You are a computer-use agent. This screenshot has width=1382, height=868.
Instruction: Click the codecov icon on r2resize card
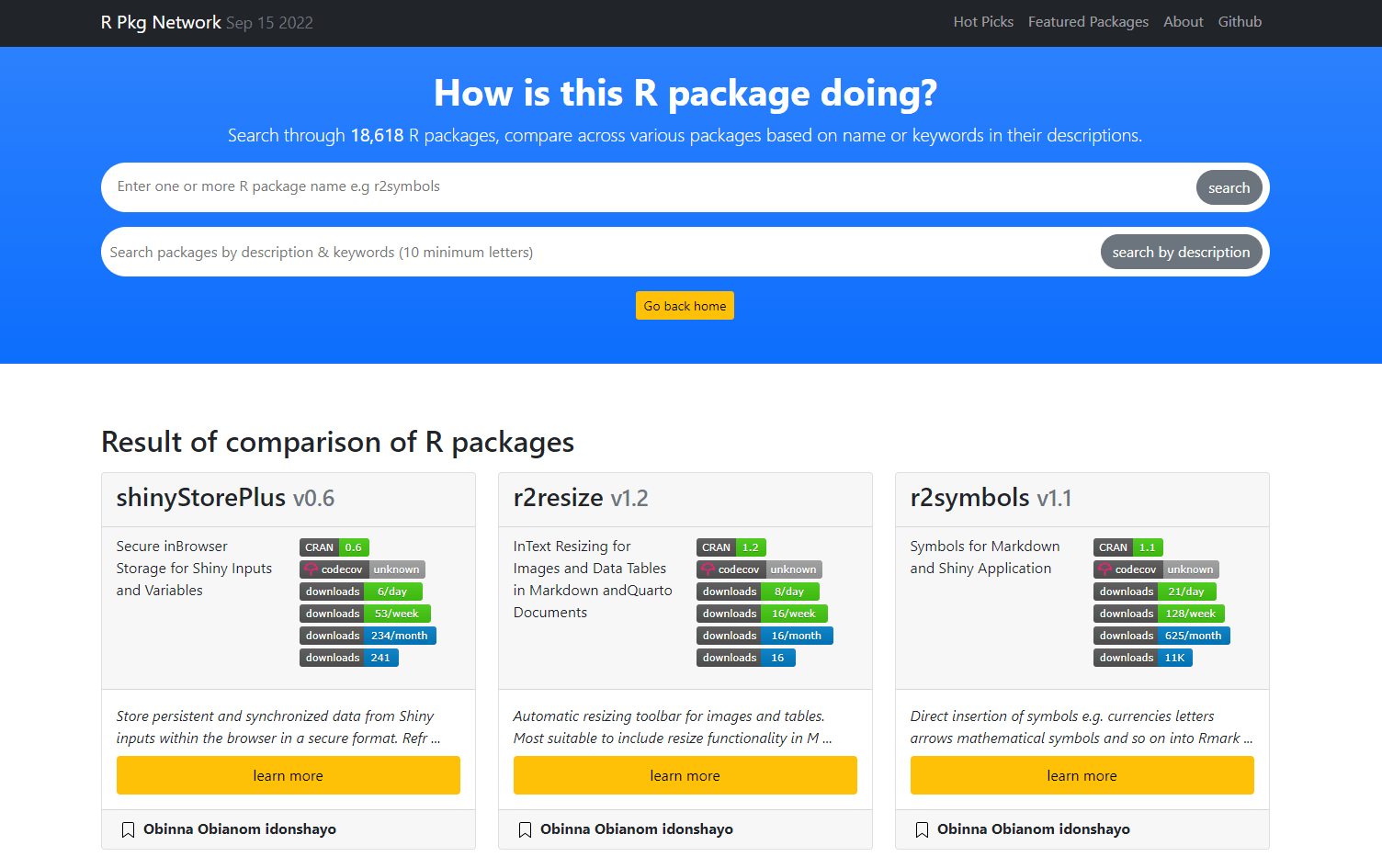click(x=707, y=569)
